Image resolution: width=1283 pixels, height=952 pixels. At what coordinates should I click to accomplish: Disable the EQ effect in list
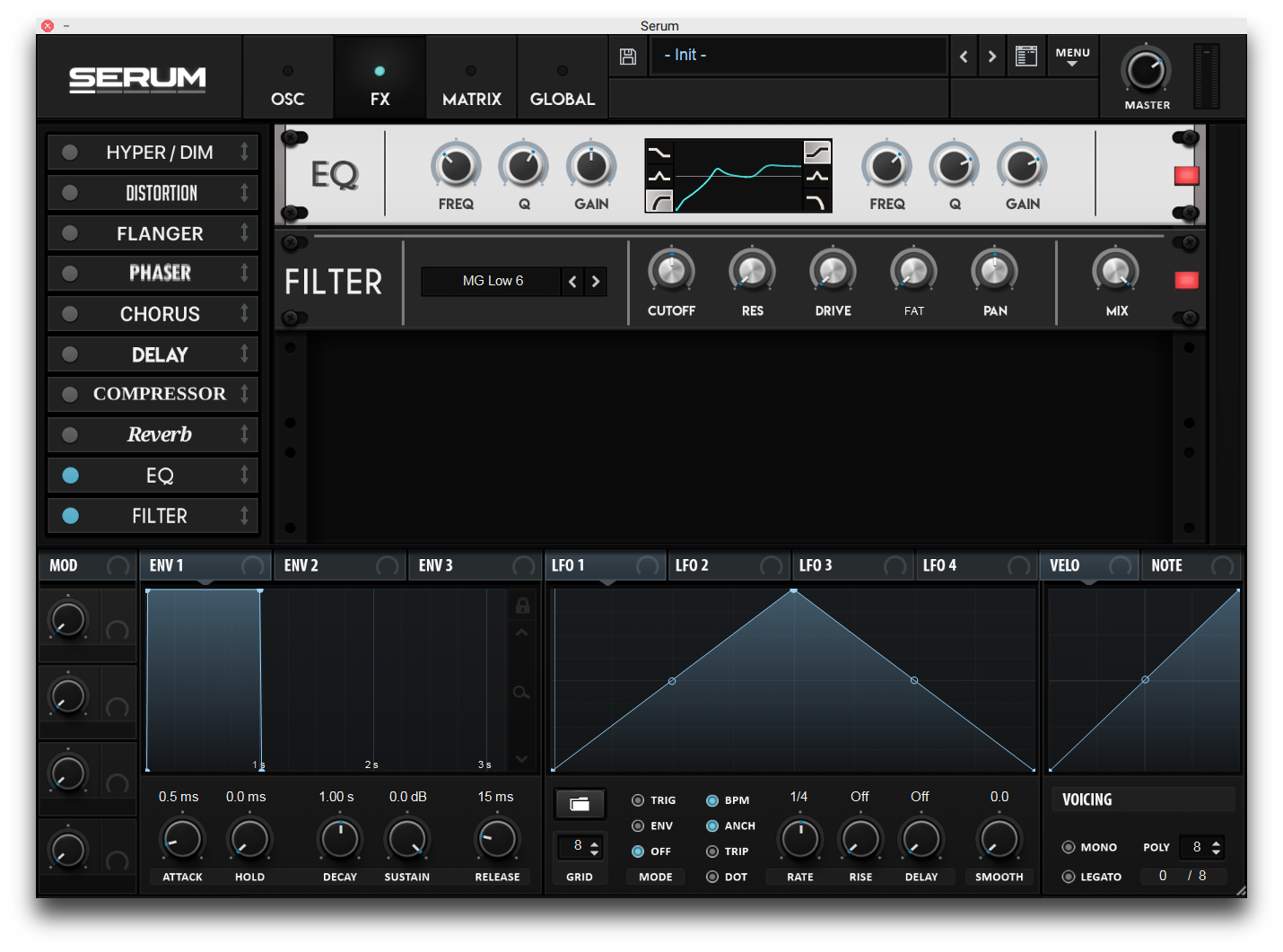click(x=70, y=476)
